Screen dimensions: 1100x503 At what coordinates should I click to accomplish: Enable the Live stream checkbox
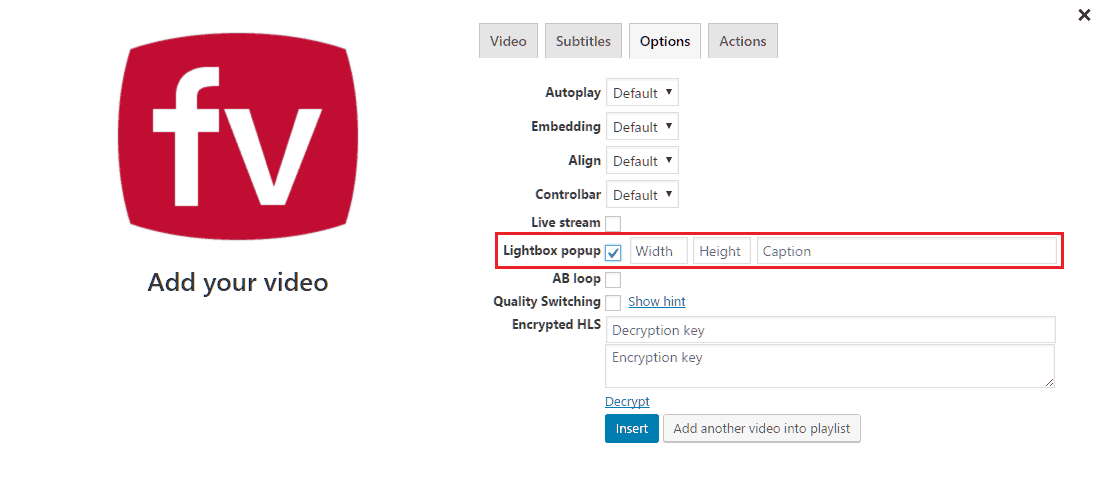pyautogui.click(x=613, y=224)
